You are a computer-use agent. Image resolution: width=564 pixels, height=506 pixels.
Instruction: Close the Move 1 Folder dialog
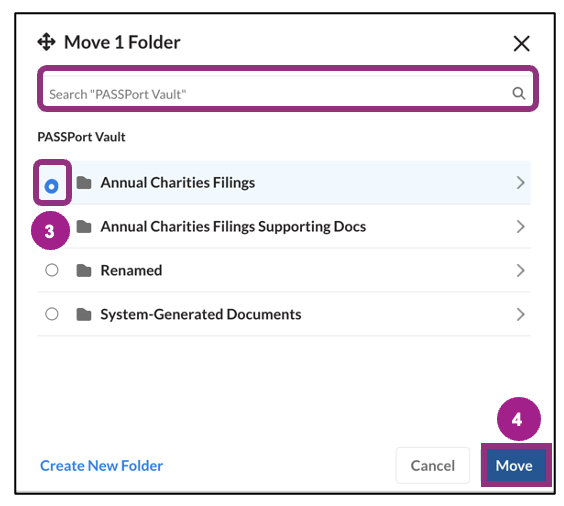(x=522, y=44)
